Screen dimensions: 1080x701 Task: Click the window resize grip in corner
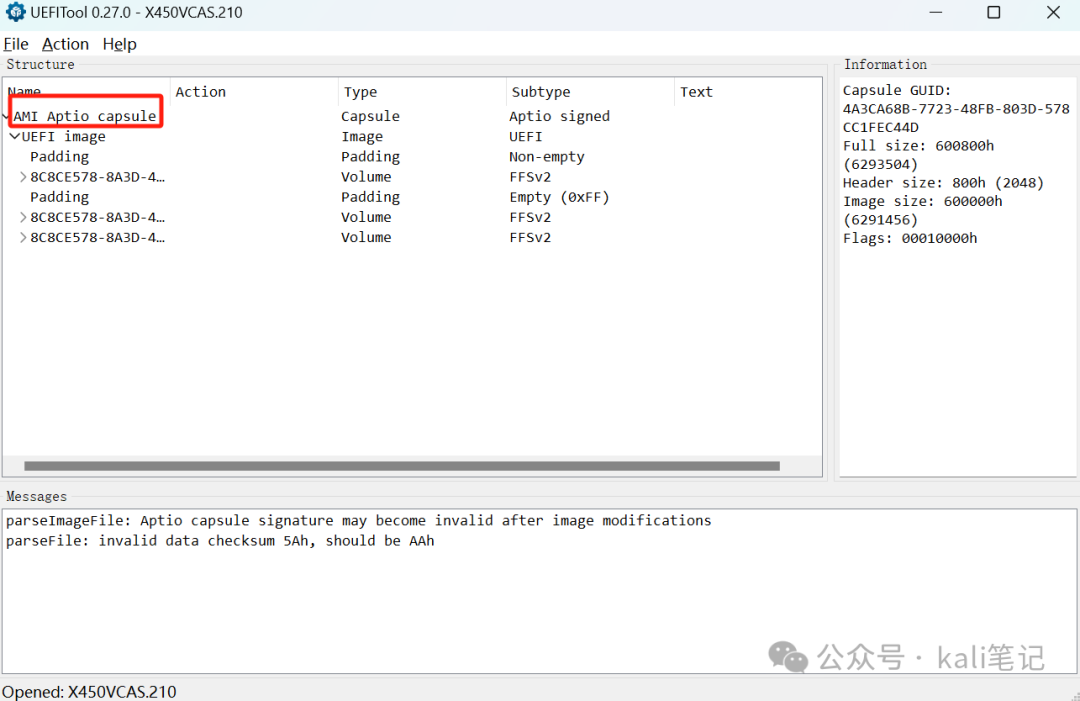point(1074,696)
